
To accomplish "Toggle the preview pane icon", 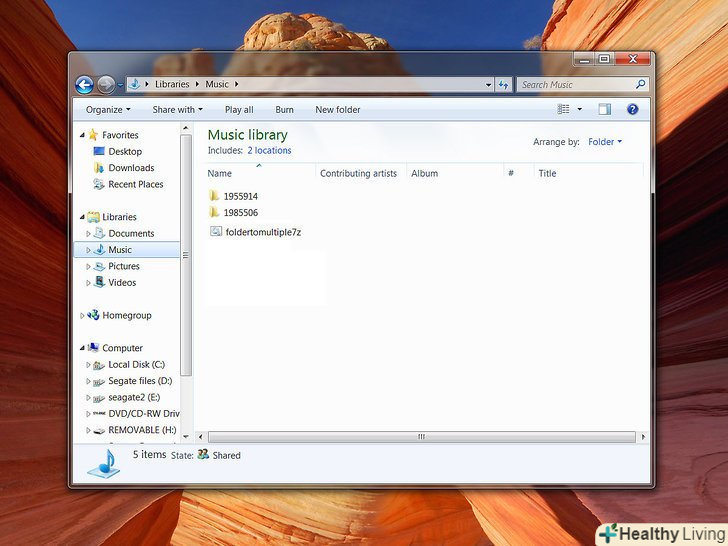I will point(604,110).
